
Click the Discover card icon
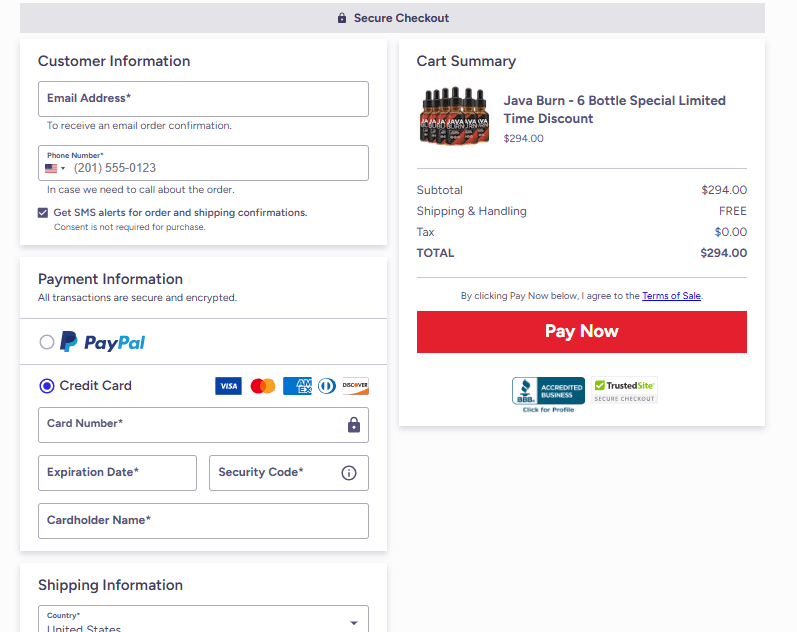pyautogui.click(x=355, y=386)
